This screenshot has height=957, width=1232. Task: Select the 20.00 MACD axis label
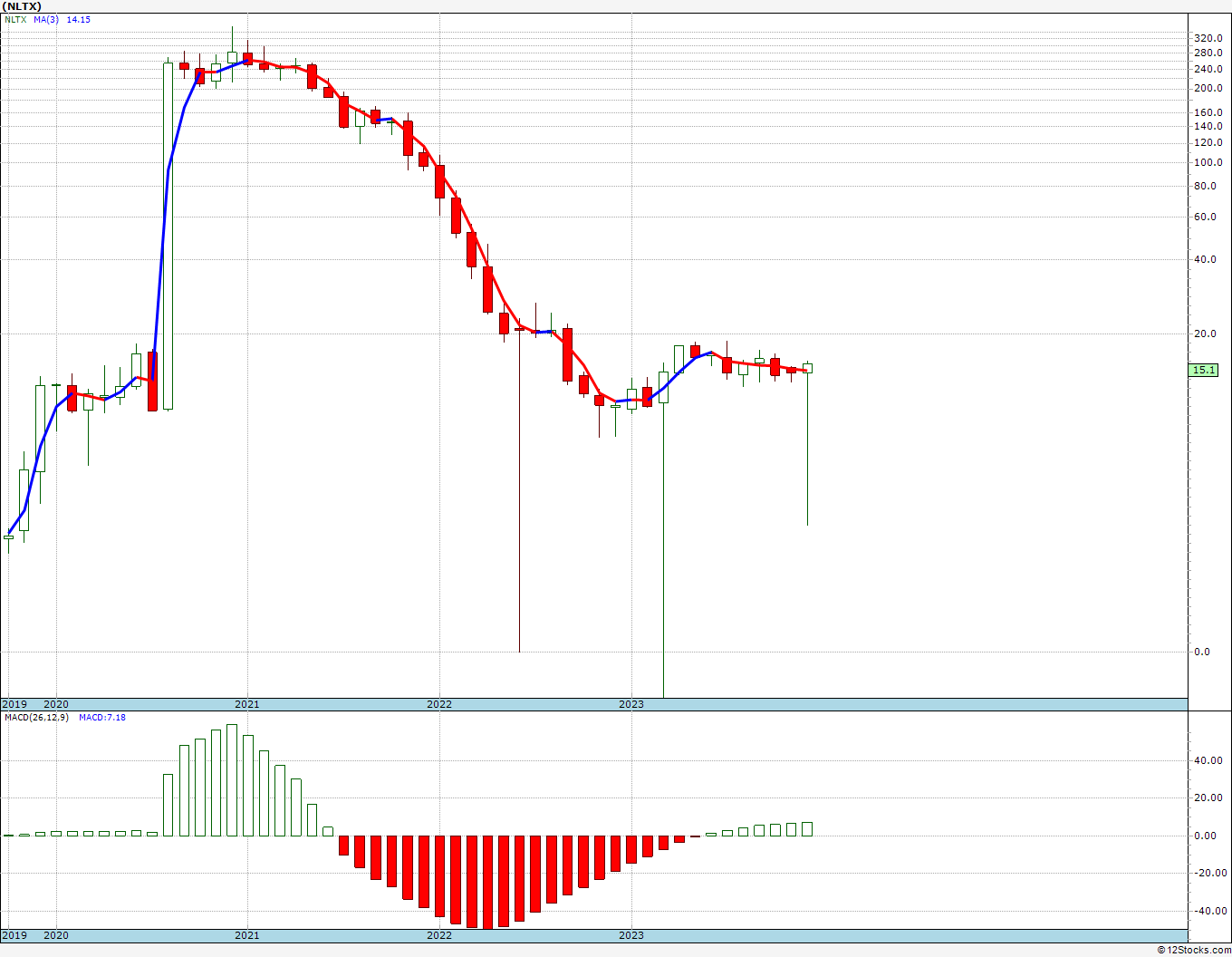[1208, 798]
